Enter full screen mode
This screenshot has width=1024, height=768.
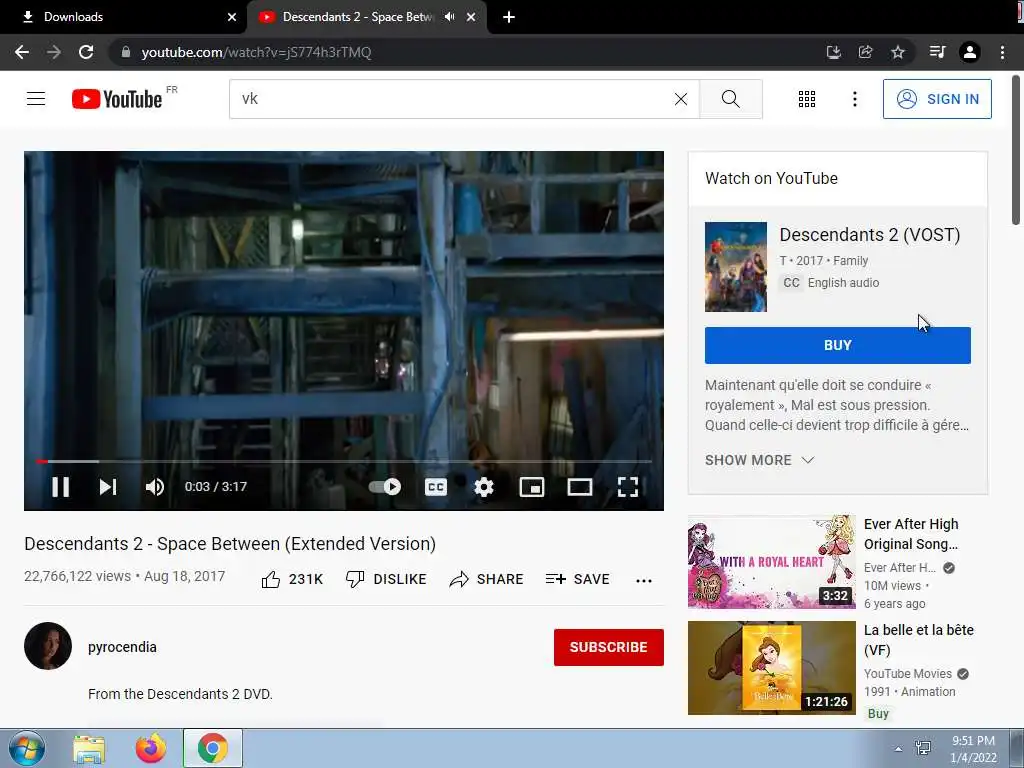pyautogui.click(x=628, y=487)
